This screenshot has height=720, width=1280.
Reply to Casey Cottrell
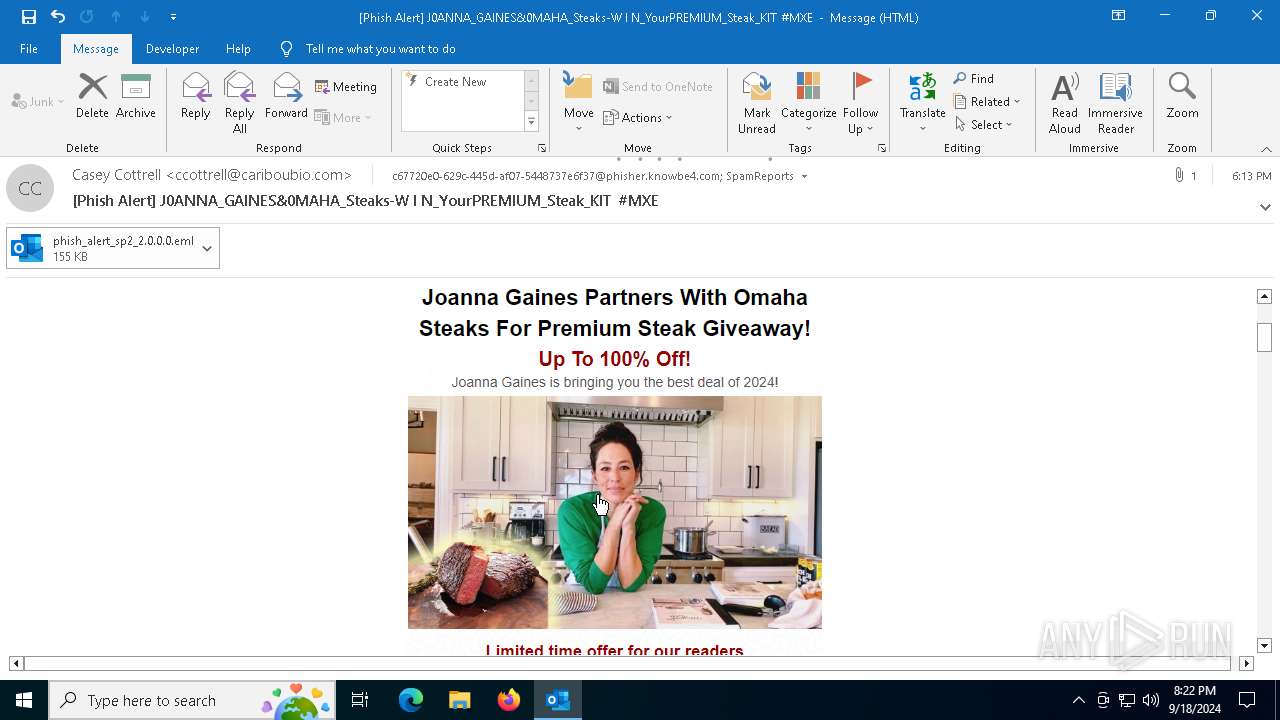point(196,97)
